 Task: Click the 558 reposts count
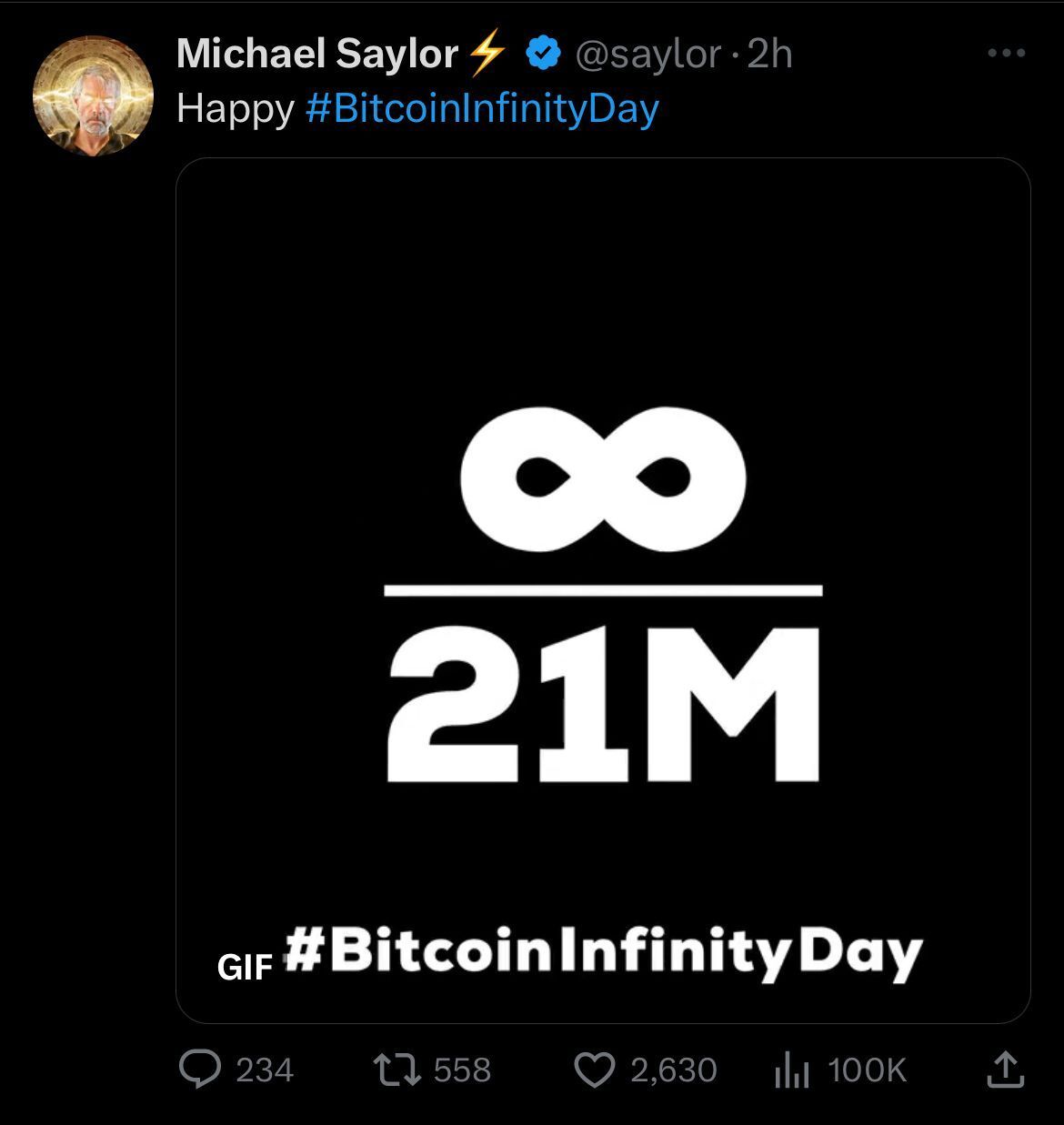coord(462,1070)
